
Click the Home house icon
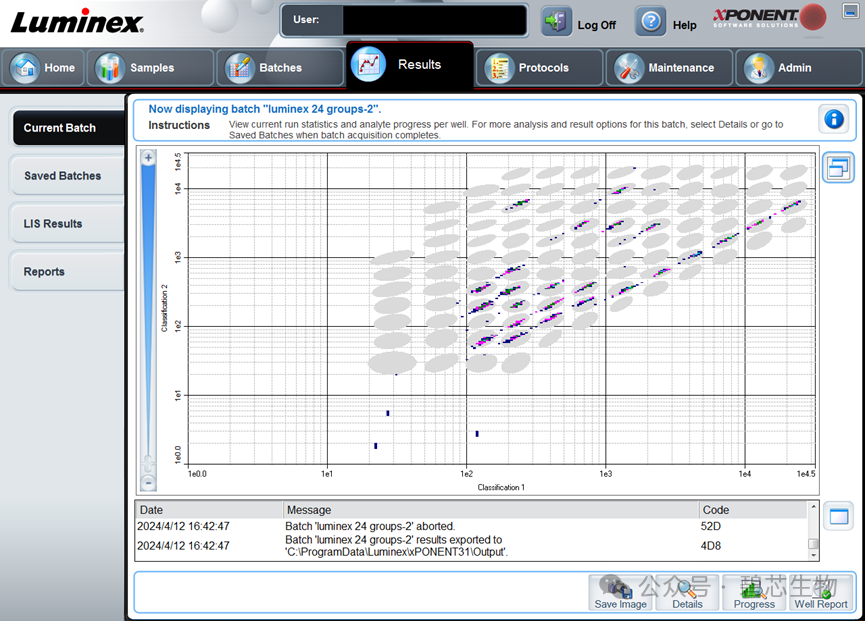click(24, 68)
